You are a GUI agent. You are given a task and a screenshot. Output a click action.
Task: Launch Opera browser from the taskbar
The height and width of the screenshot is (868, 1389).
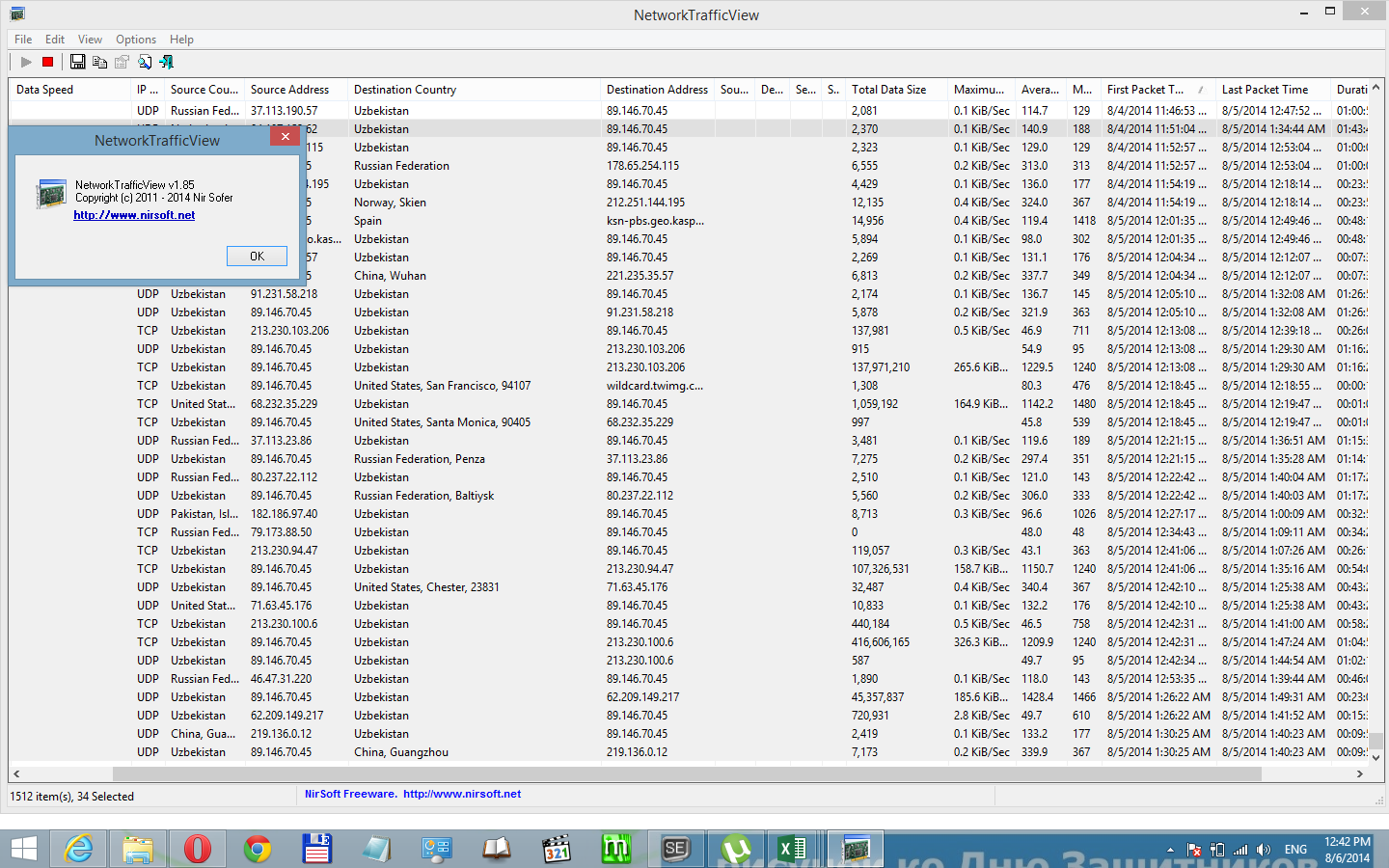pyautogui.click(x=198, y=849)
